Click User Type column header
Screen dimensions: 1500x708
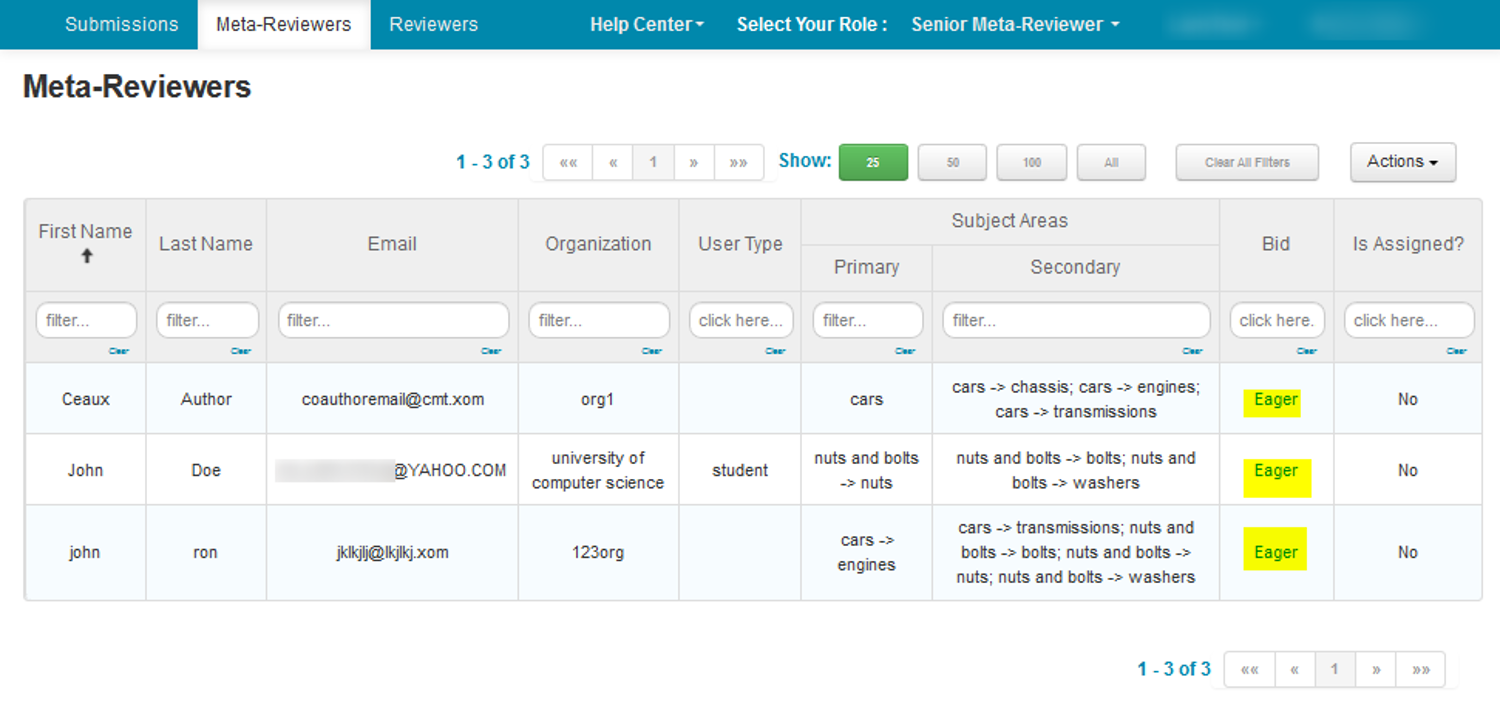tap(740, 244)
